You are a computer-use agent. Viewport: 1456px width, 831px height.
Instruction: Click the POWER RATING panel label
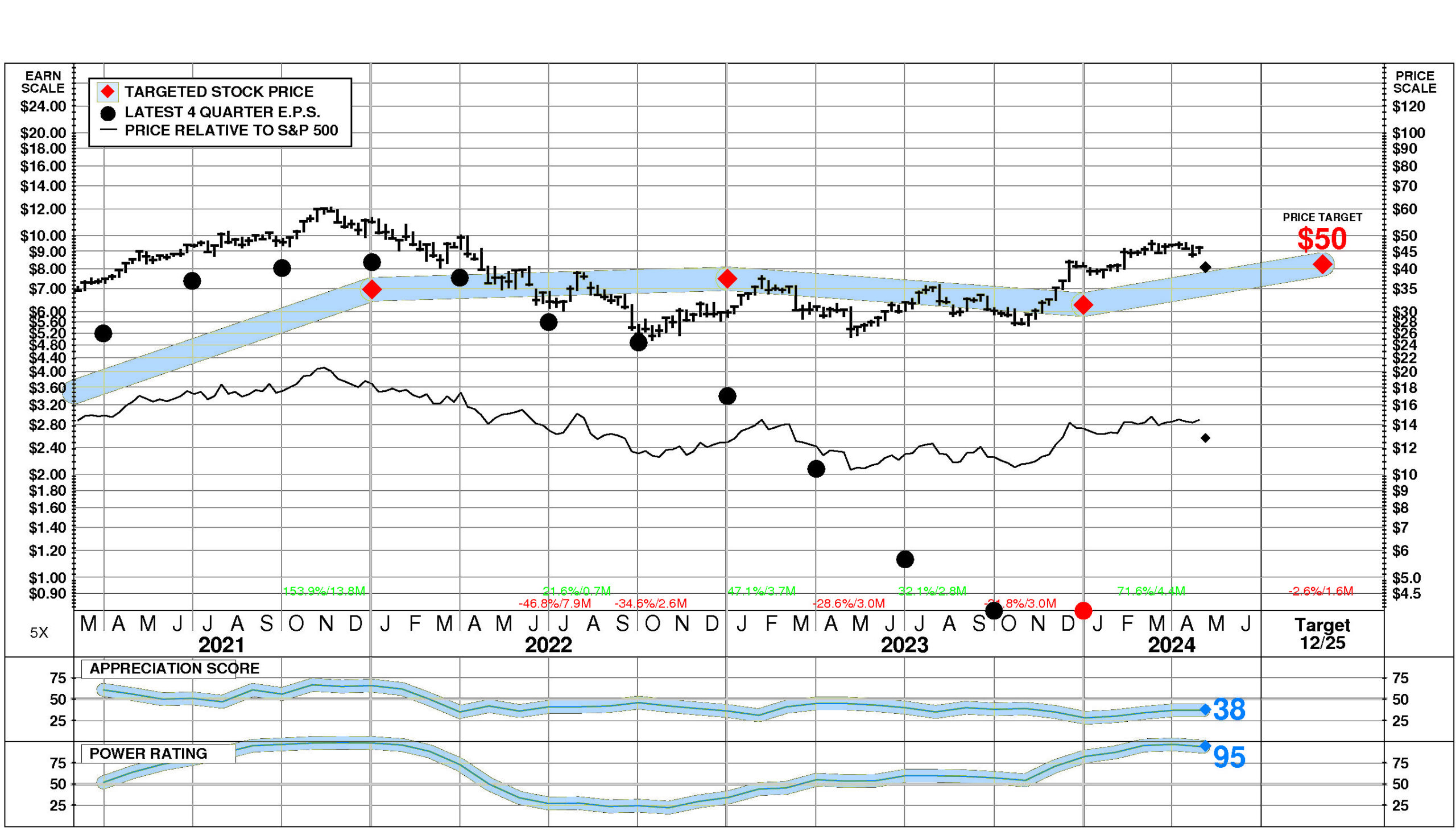tap(148, 754)
